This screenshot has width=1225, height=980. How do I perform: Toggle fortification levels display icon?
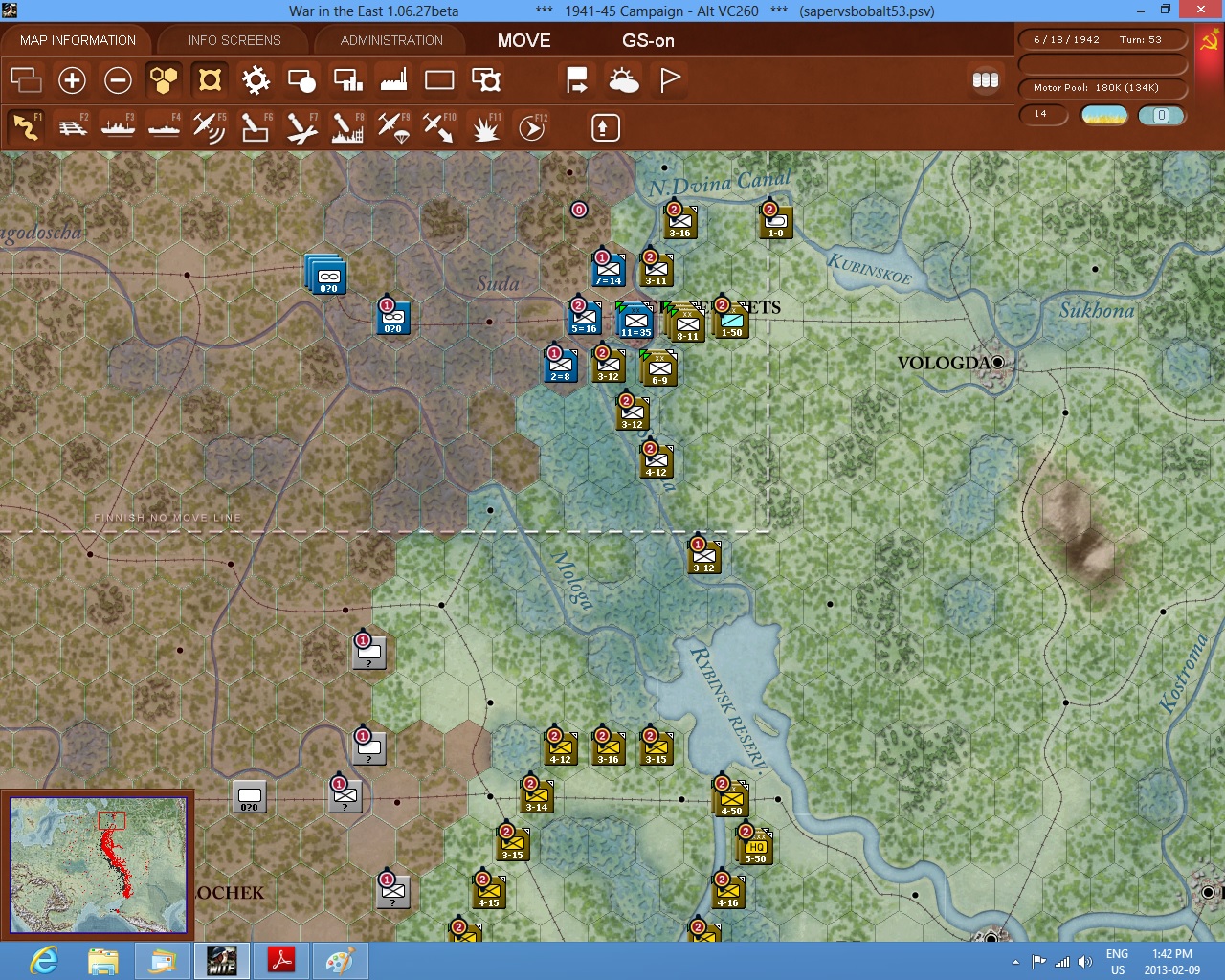pyautogui.click(x=486, y=80)
